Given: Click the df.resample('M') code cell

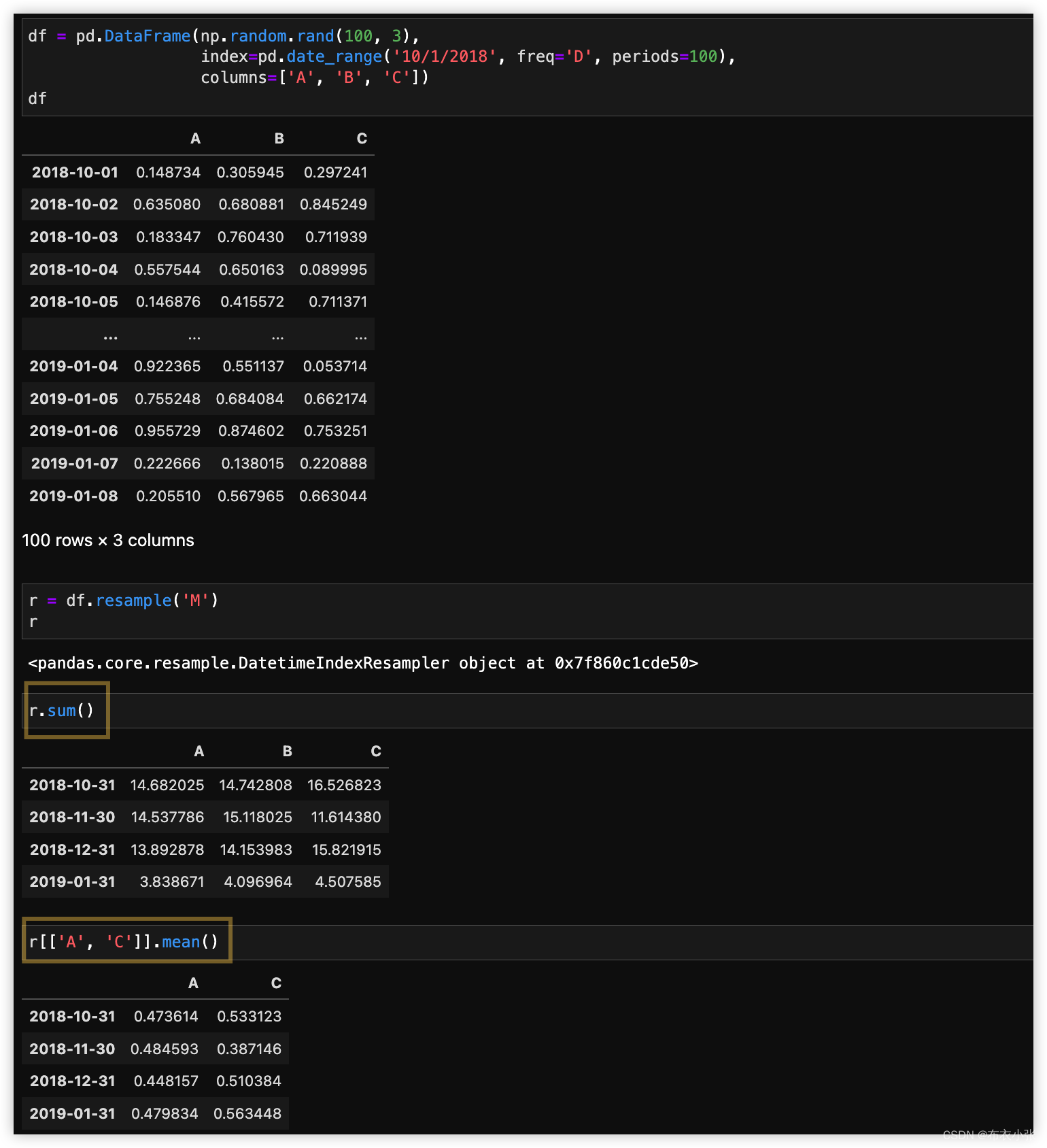Looking at the screenshot, I should [528, 611].
